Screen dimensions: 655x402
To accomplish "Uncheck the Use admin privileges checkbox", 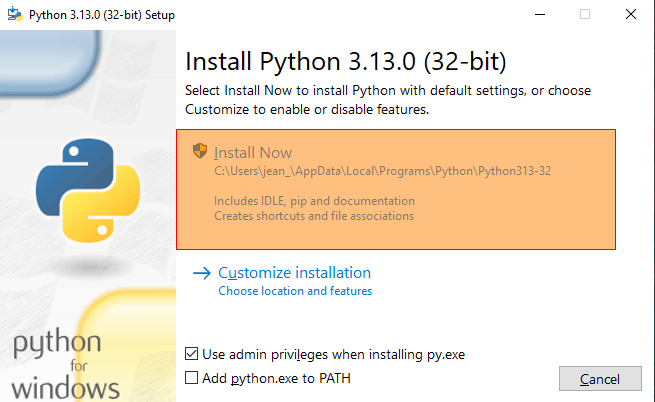I will (x=192, y=354).
